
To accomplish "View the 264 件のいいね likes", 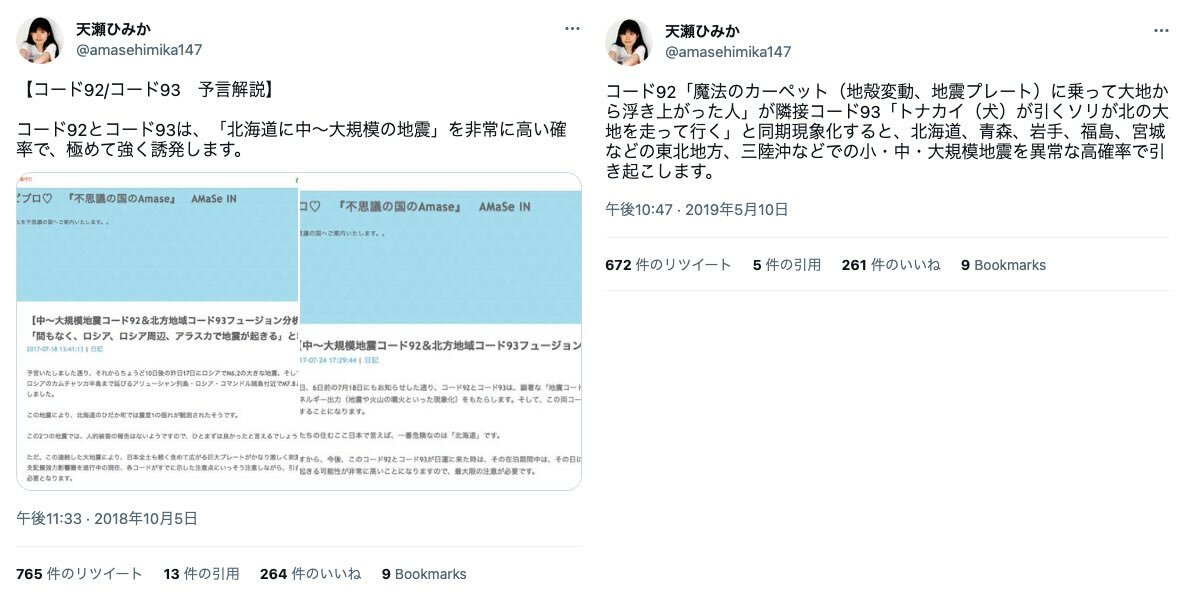I will (310, 574).
